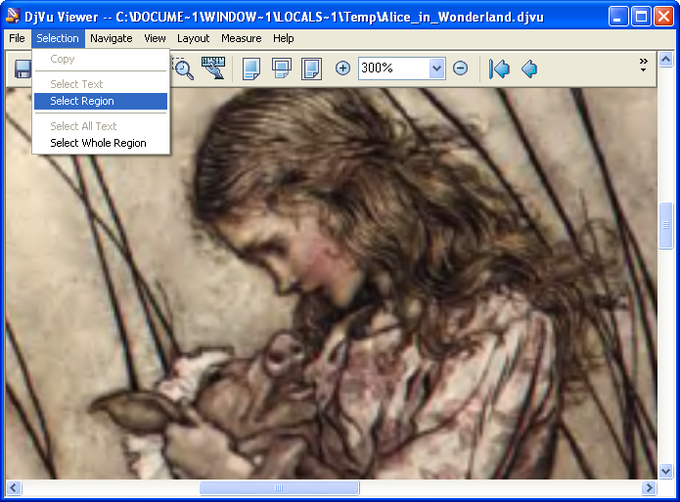This screenshot has height=502, width=680.
Task: Click the greyed Copy menu entry
Action: click(101, 59)
